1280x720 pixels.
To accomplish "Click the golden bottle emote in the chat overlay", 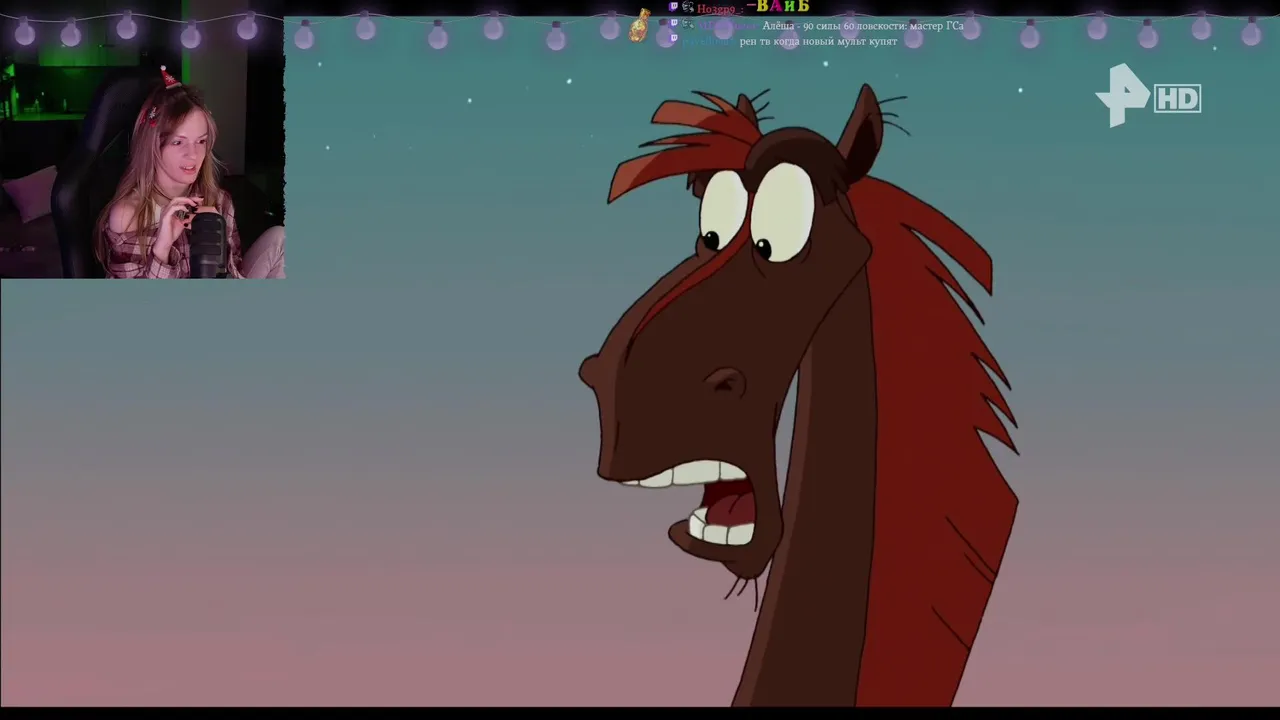I will tap(639, 25).
